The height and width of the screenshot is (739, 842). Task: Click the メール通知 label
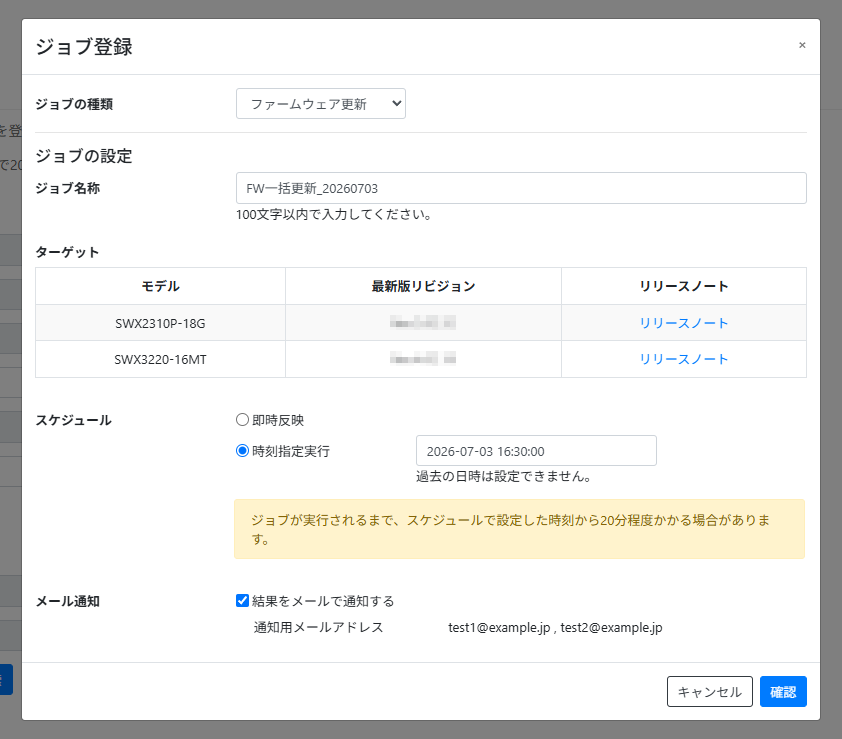pyautogui.click(x=68, y=601)
